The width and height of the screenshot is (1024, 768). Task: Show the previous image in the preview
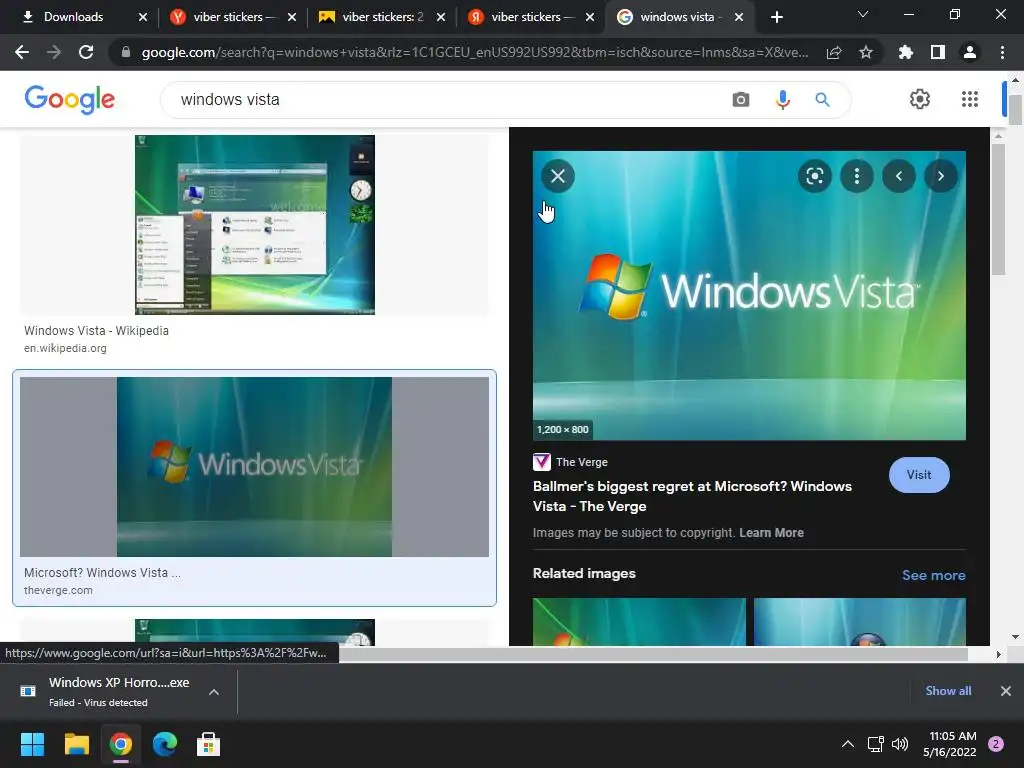click(899, 176)
